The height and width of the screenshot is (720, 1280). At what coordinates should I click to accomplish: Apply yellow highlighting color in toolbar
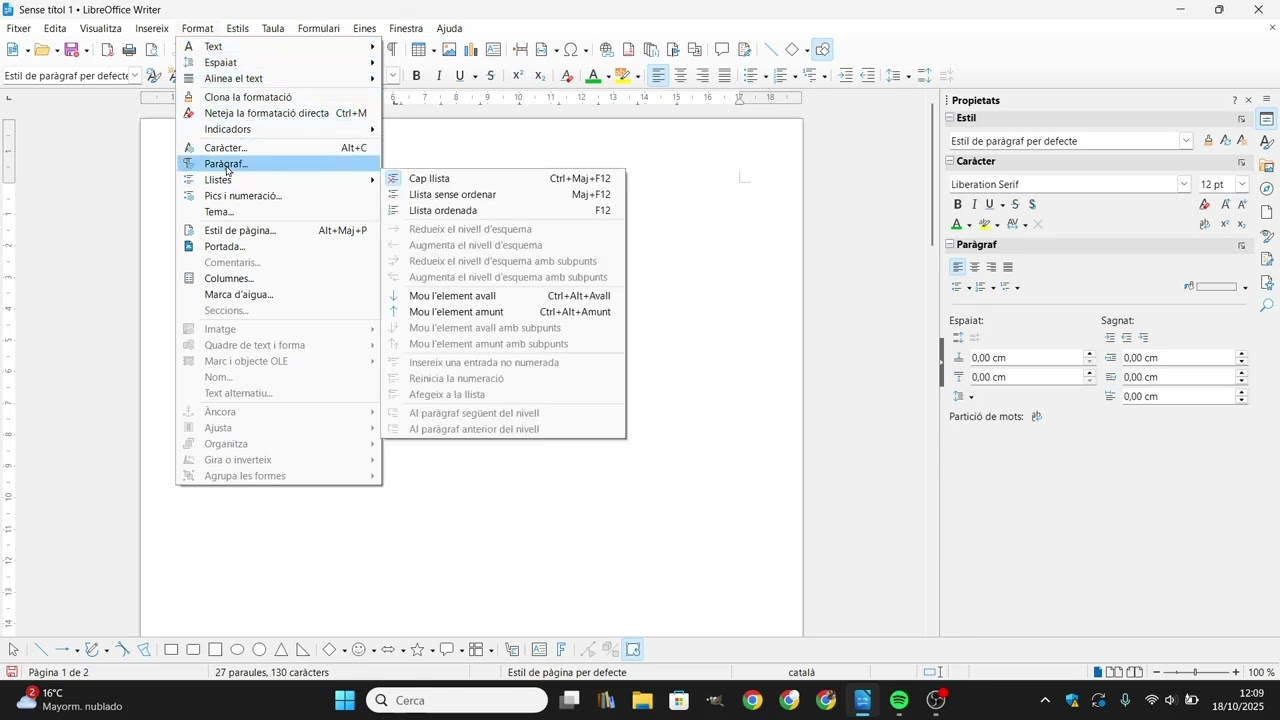coord(623,76)
